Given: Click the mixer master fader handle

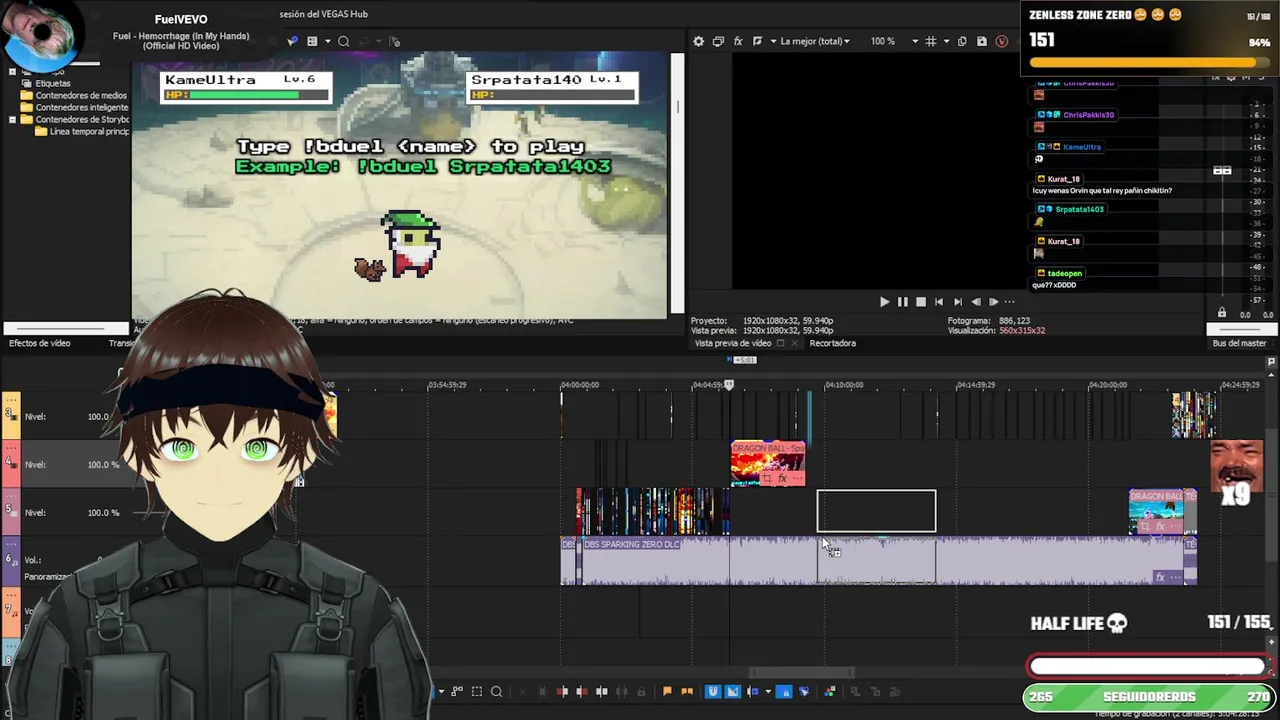Looking at the screenshot, I should 1222,171.
